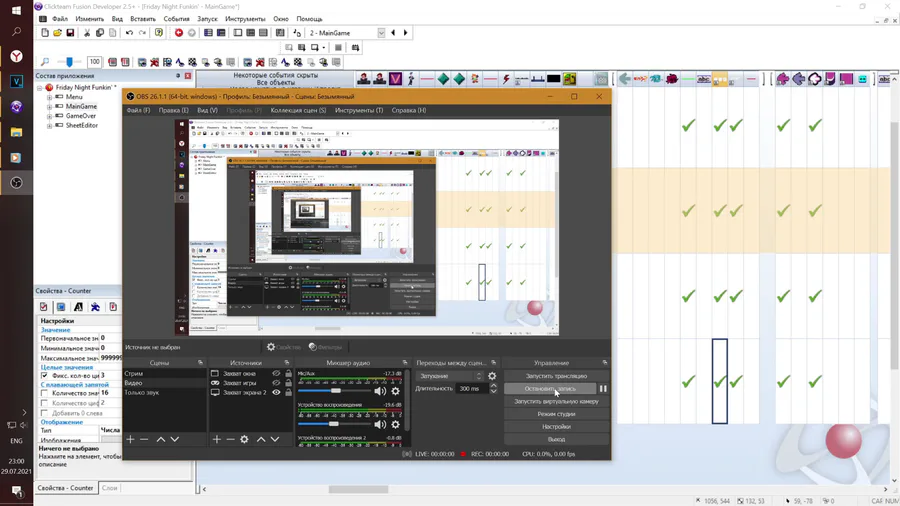900x506 pixels.
Task: Expand the SheetEditor frame in the tree
Action: pos(49,126)
